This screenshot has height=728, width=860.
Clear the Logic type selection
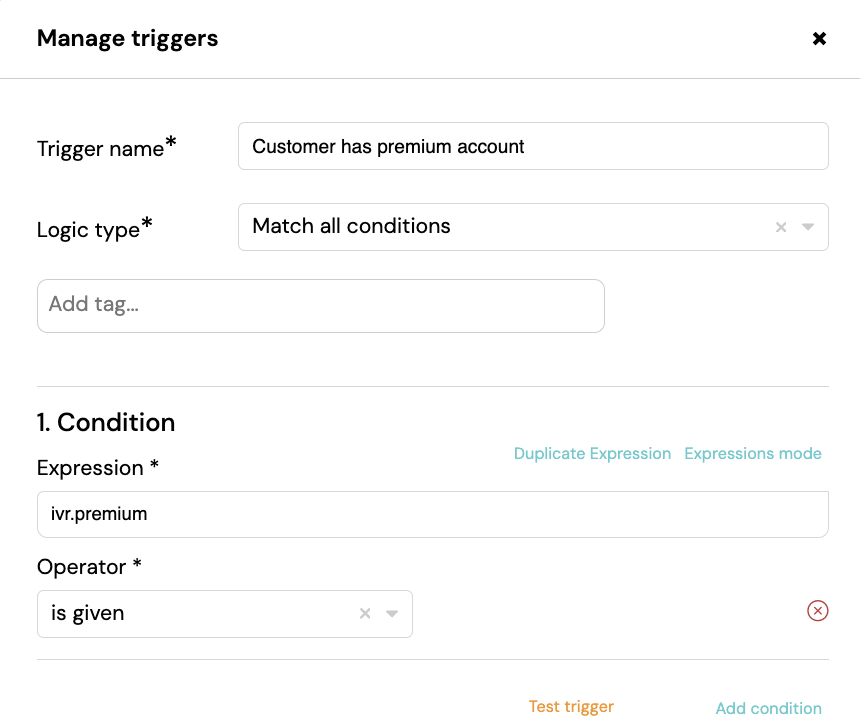(x=781, y=227)
